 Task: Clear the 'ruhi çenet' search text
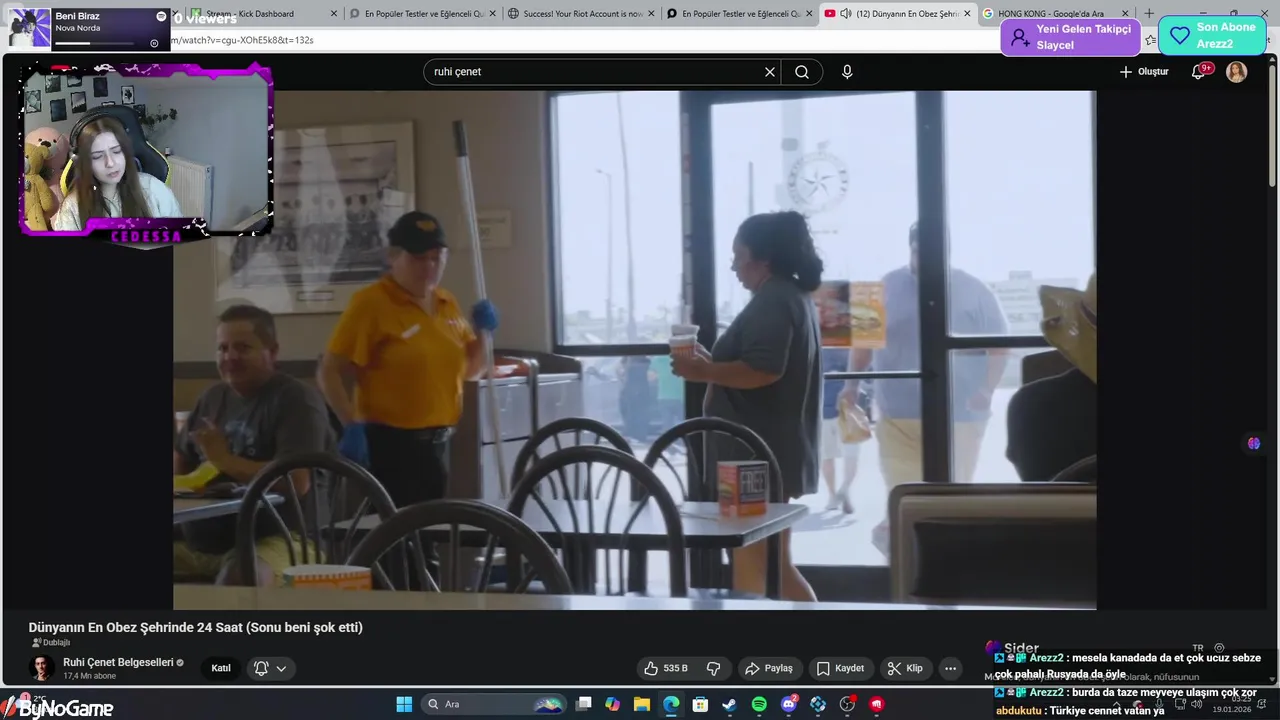point(770,72)
